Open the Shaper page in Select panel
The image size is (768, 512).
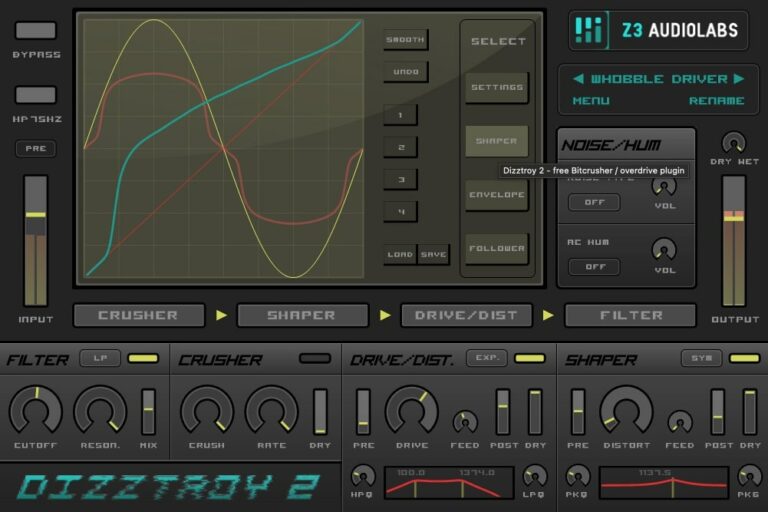click(x=497, y=141)
